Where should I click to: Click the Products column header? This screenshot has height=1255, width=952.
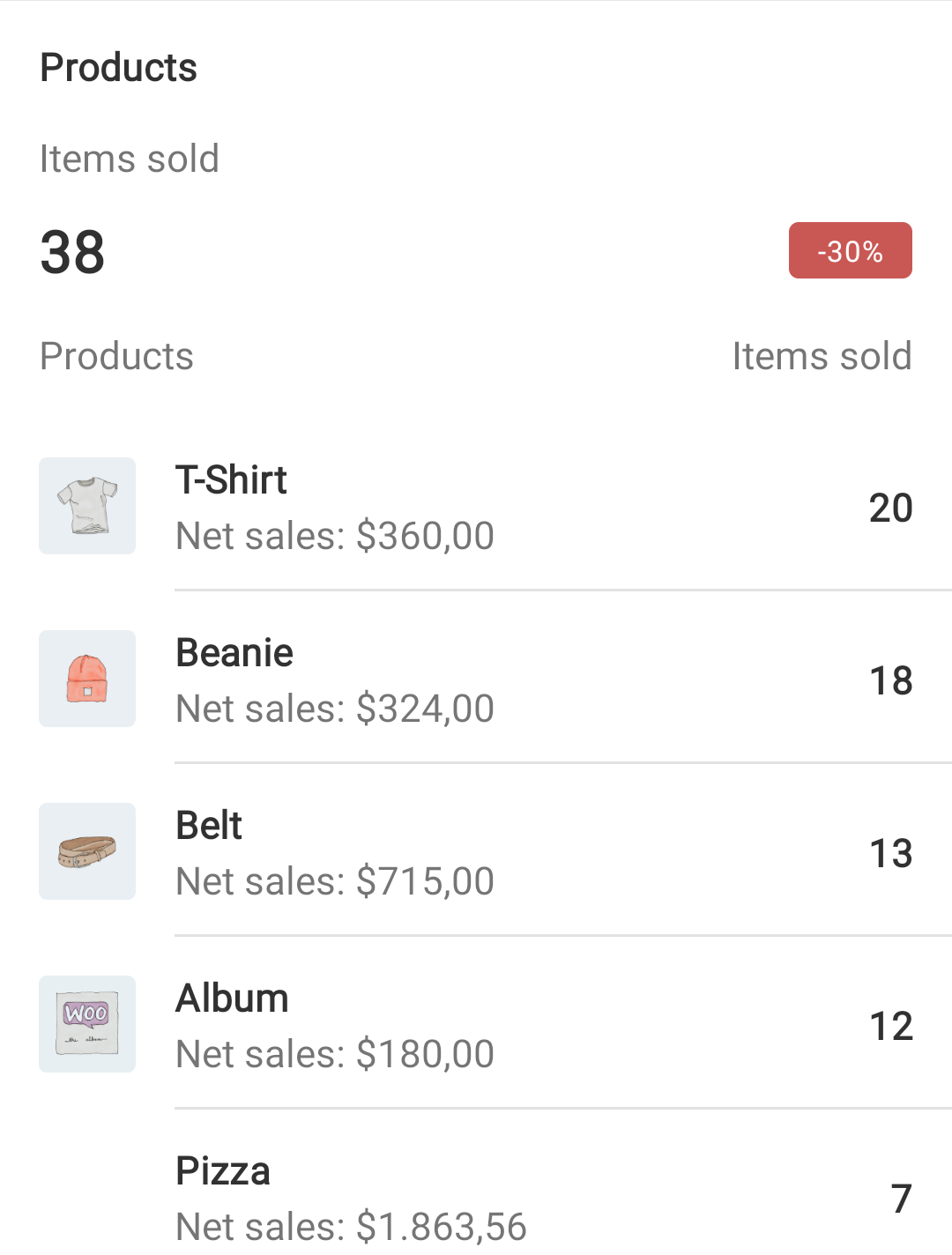point(117,357)
